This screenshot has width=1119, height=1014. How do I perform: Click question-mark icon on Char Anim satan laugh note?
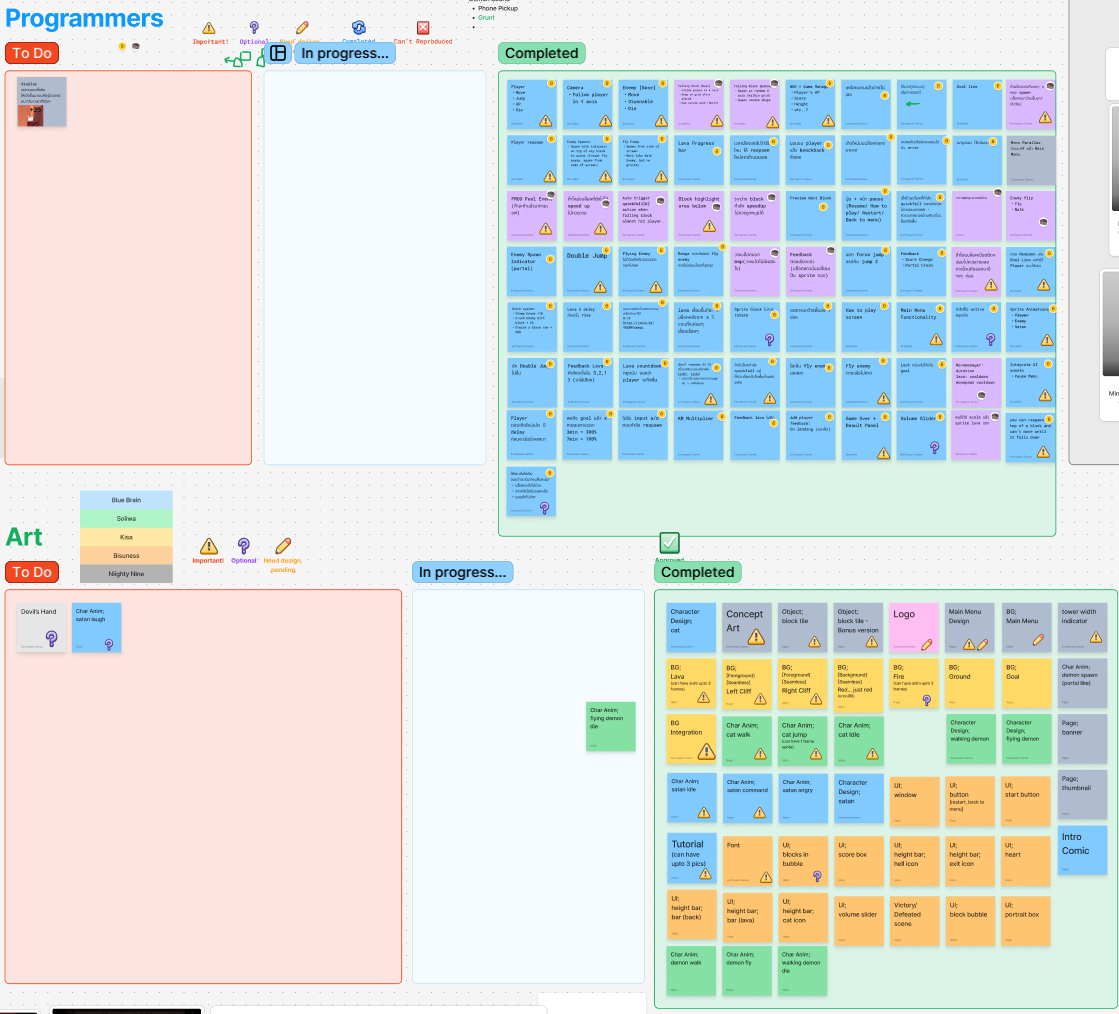(109, 644)
